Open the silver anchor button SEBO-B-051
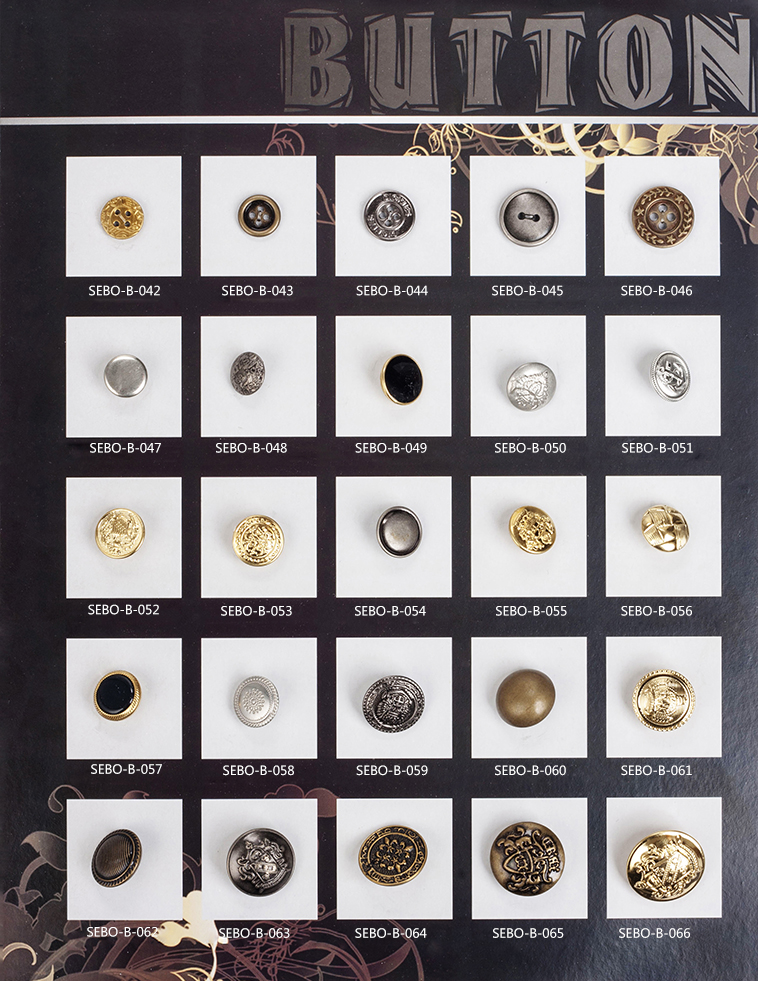This screenshot has width=758, height=981. [x=670, y=375]
